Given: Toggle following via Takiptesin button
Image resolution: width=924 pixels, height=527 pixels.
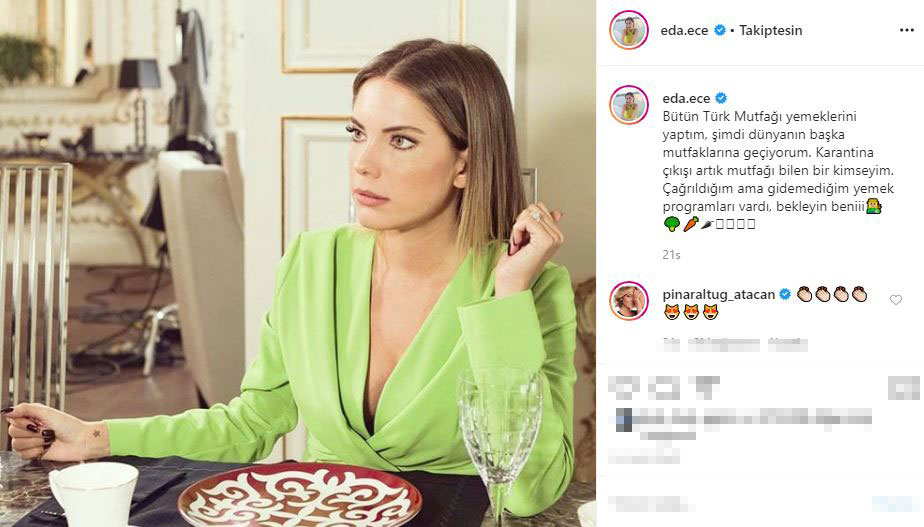Looking at the screenshot, I should click(x=770, y=31).
